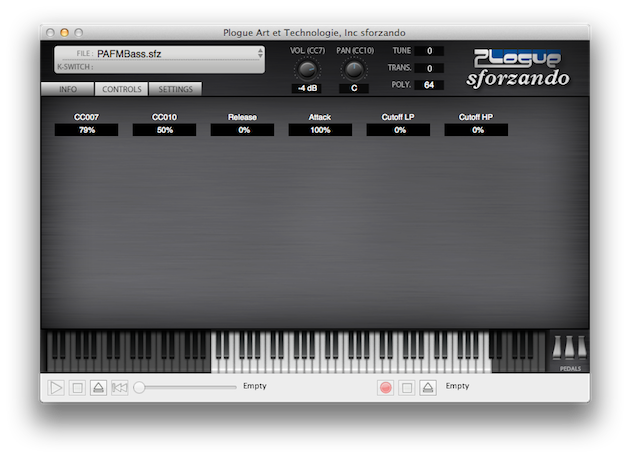Click the CC010 value box showing 50%
Image resolution: width=630 pixels, height=458 pixels.
click(164, 130)
